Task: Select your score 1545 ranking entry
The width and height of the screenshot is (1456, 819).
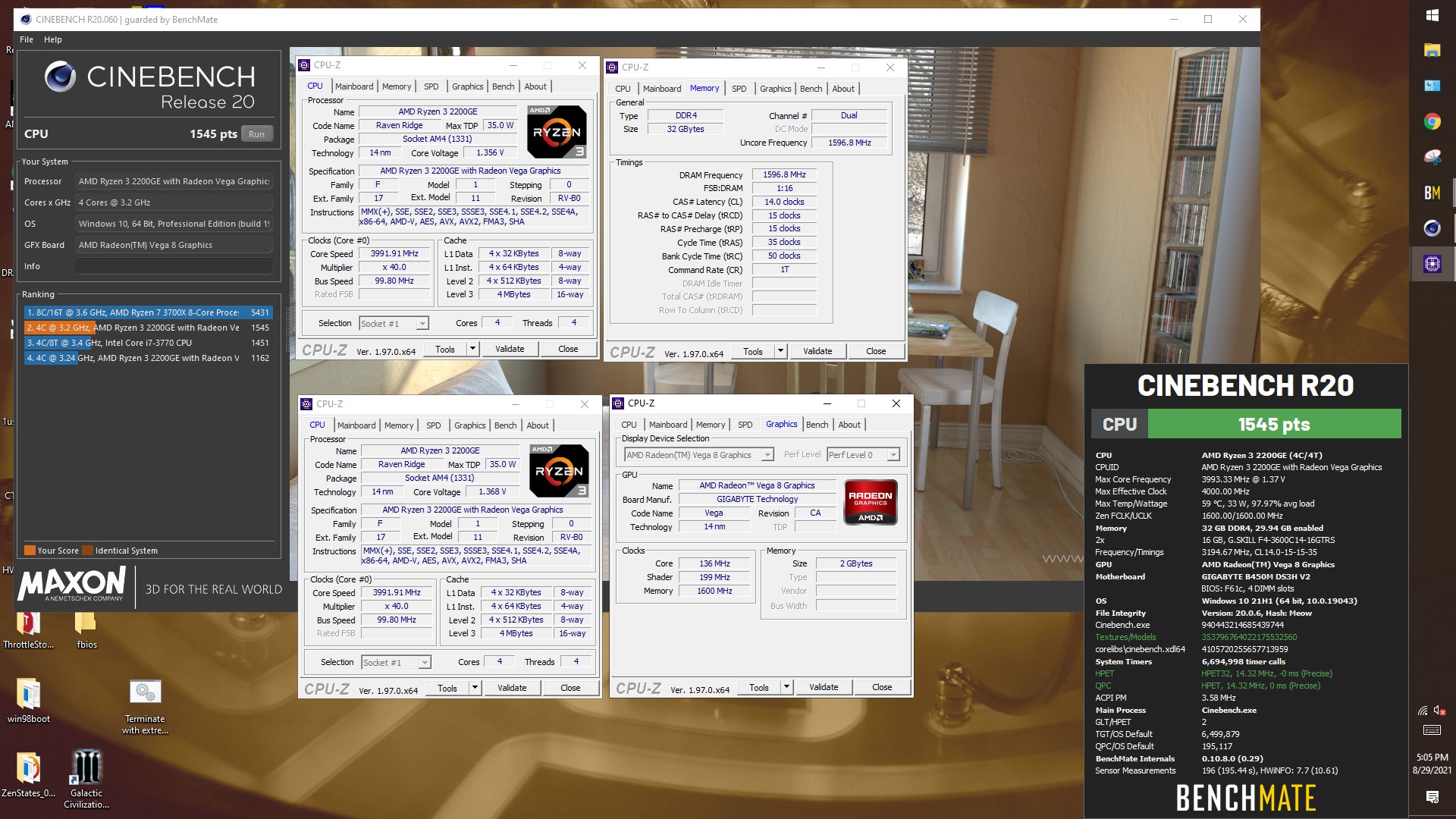Action: point(148,328)
